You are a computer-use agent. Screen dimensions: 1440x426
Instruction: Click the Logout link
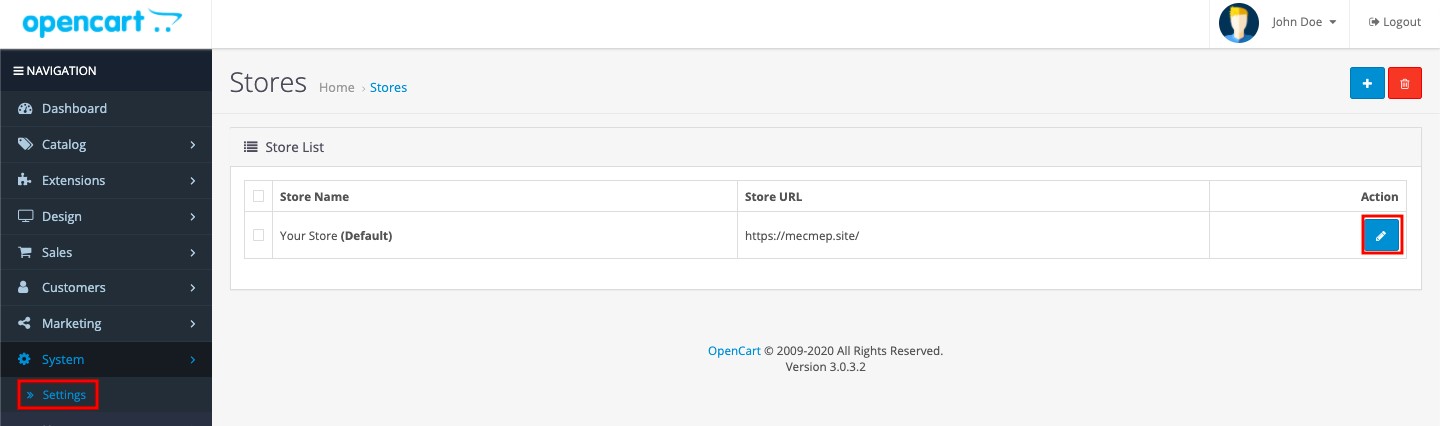coord(1395,22)
